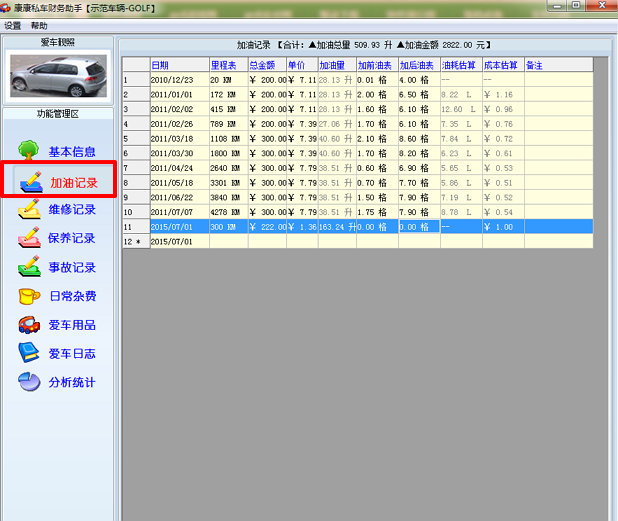This screenshot has width=618, height=521.
Task: Click the 1.75 格 before-fill gauge cell
Action: pyautogui.click(x=378, y=212)
